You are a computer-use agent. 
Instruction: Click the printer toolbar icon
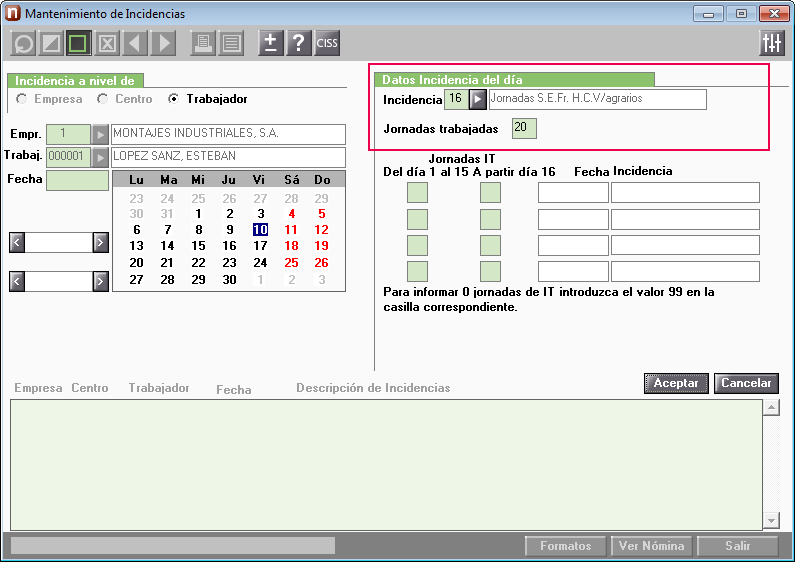[203, 43]
